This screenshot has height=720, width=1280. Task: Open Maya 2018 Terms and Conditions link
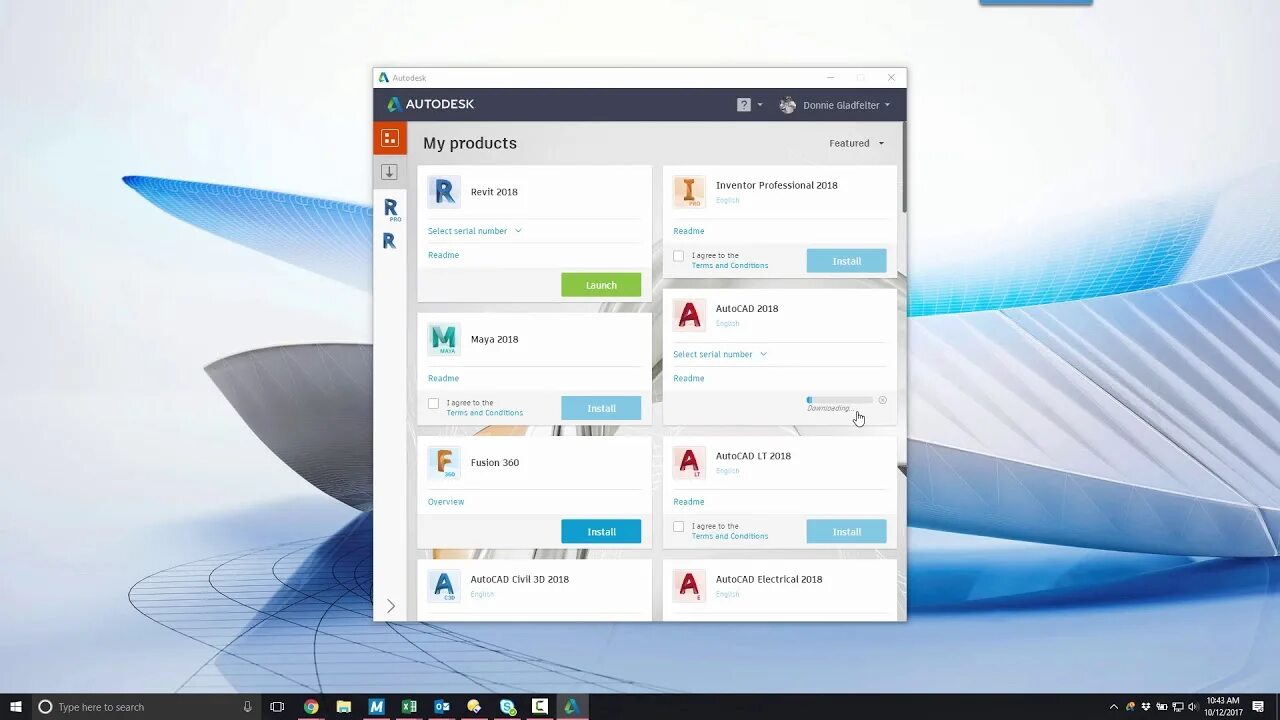point(485,413)
